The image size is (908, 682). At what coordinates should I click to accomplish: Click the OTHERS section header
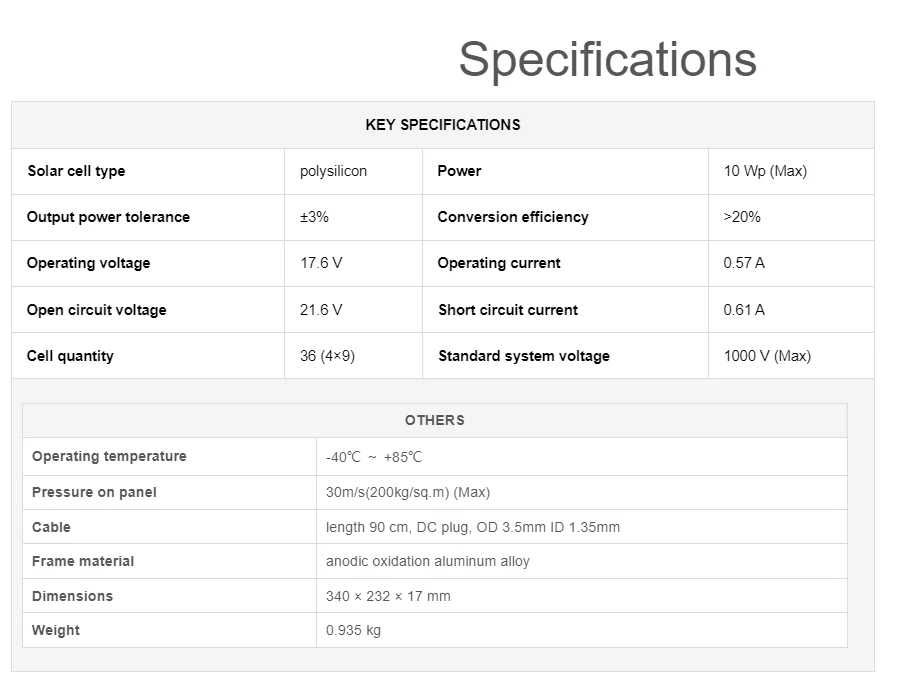coord(434,420)
